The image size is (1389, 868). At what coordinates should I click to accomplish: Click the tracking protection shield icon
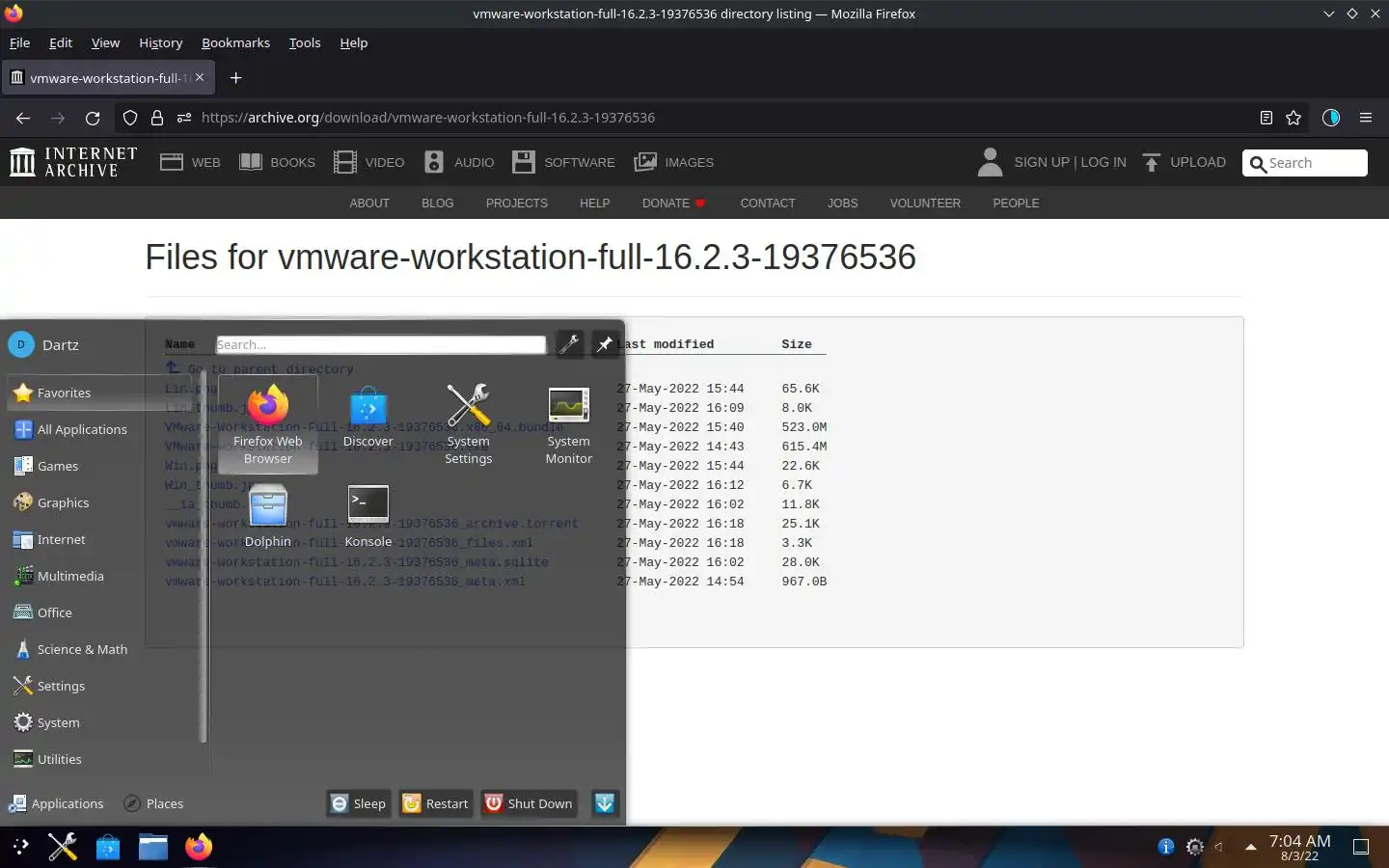coord(129,118)
